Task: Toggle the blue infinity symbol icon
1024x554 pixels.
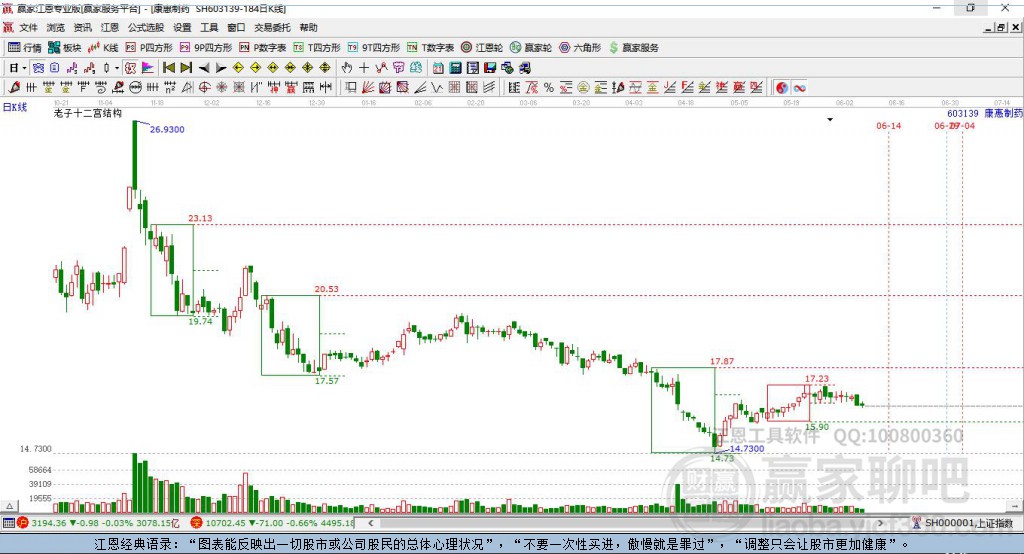Action: (x=799, y=88)
